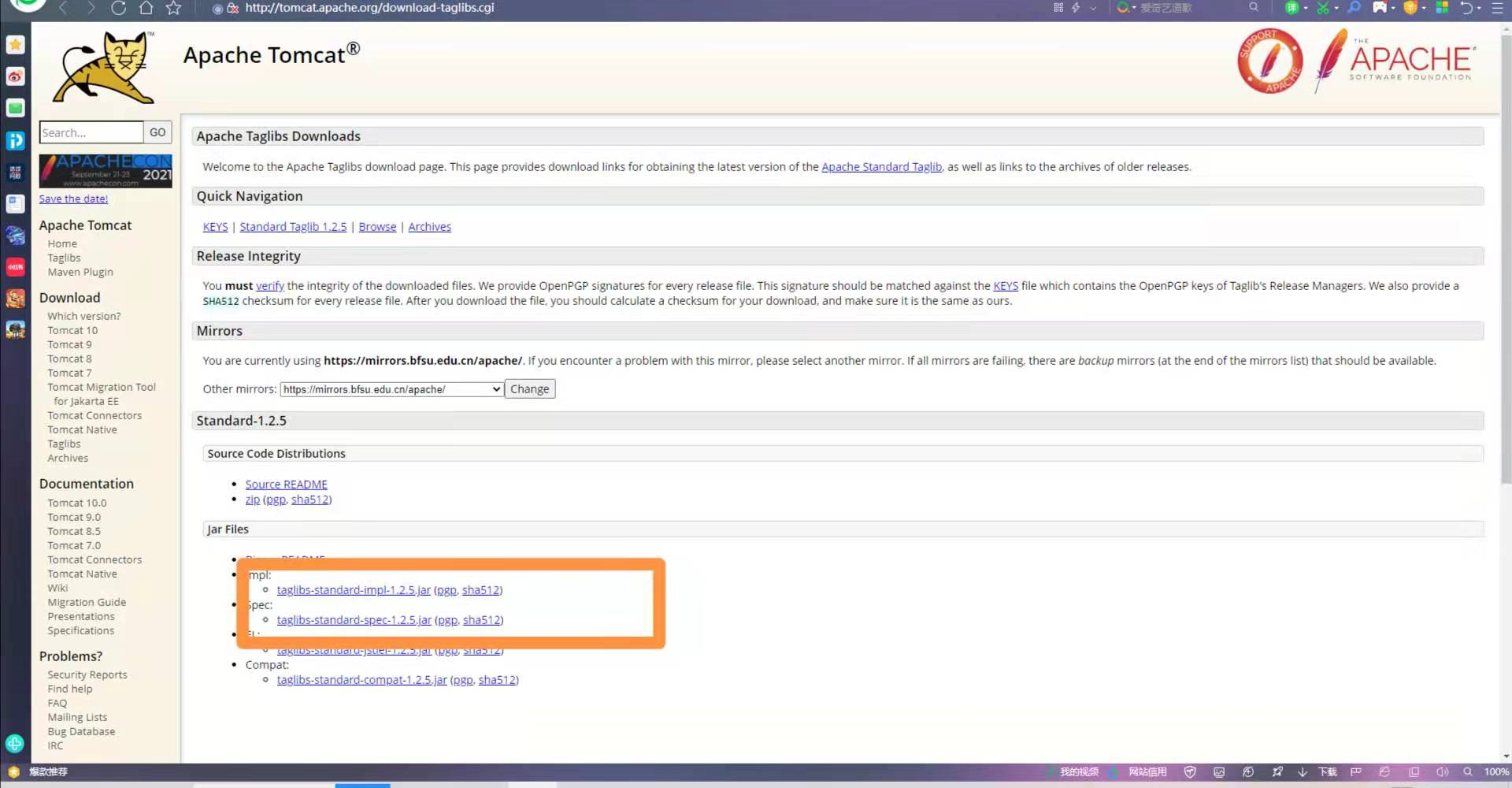Open pgp signature for impl jar

point(447,590)
